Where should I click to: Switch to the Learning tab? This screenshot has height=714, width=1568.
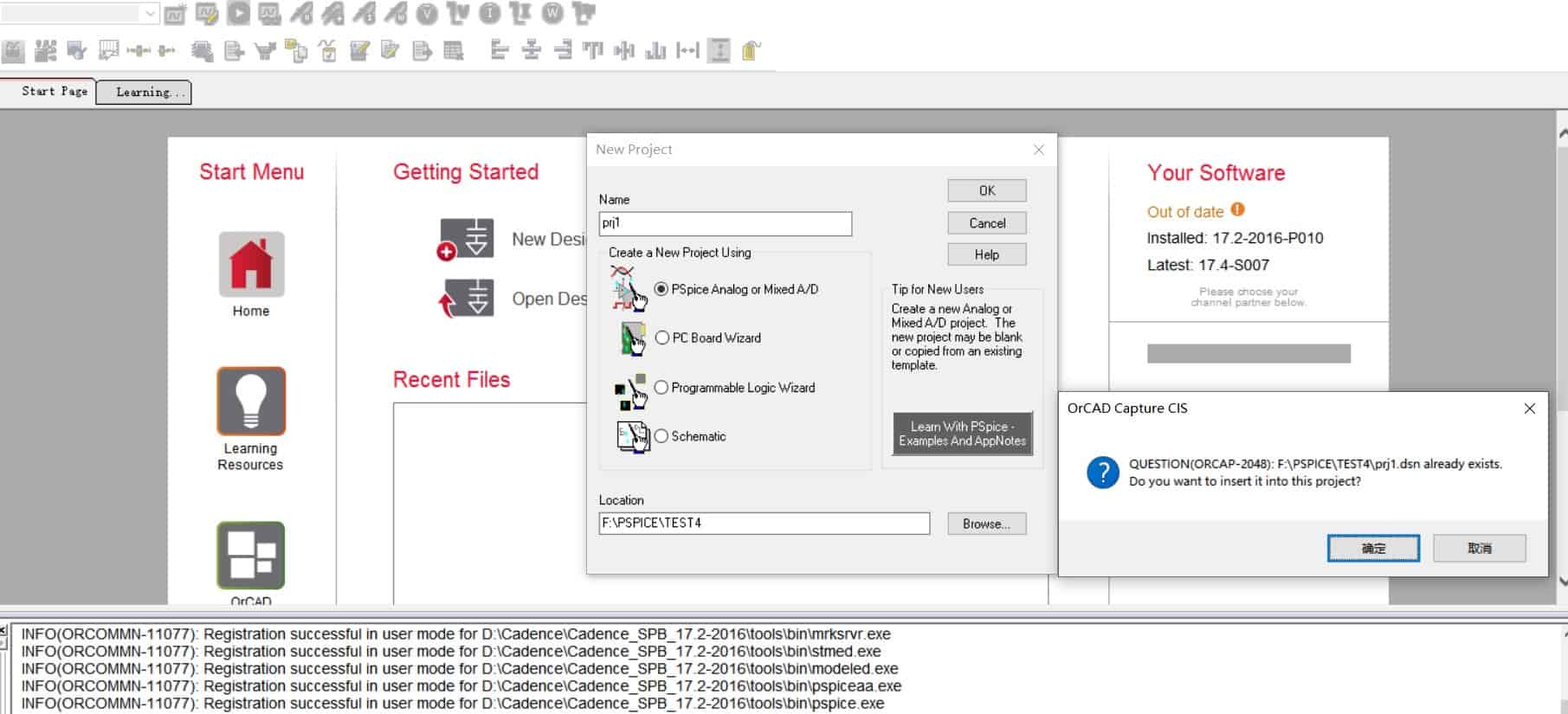[x=144, y=92]
